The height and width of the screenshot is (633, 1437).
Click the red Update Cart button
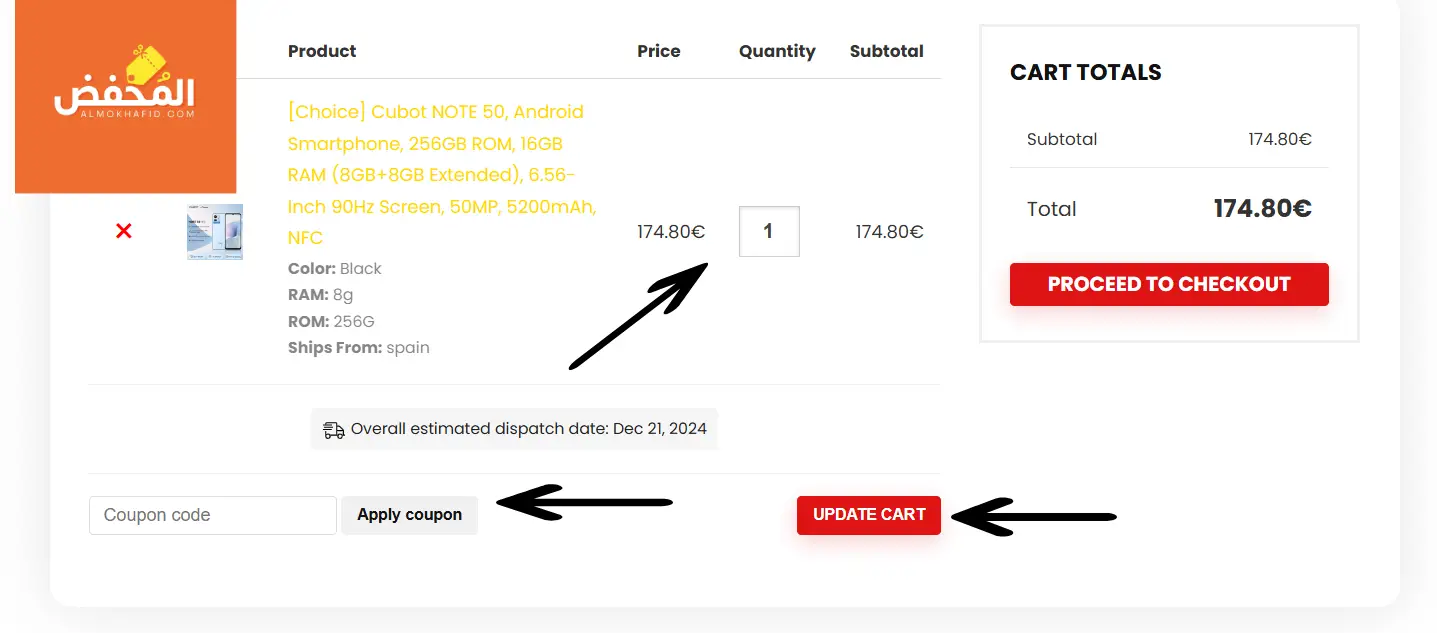[869, 515]
